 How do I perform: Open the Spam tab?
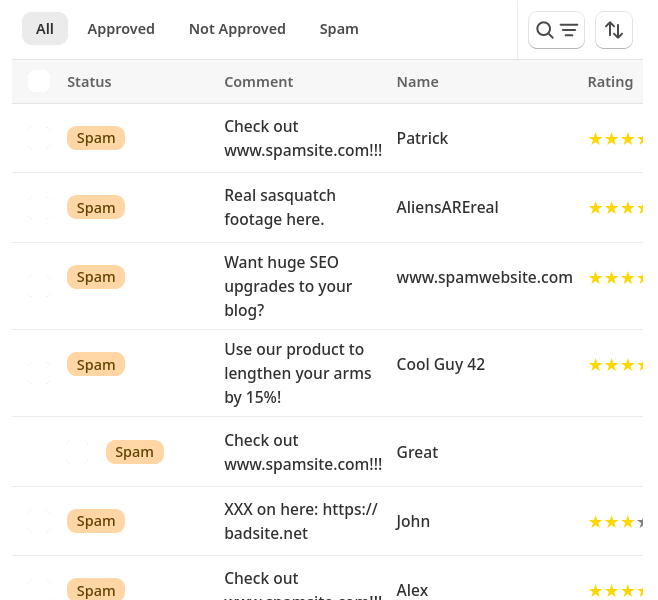339,29
